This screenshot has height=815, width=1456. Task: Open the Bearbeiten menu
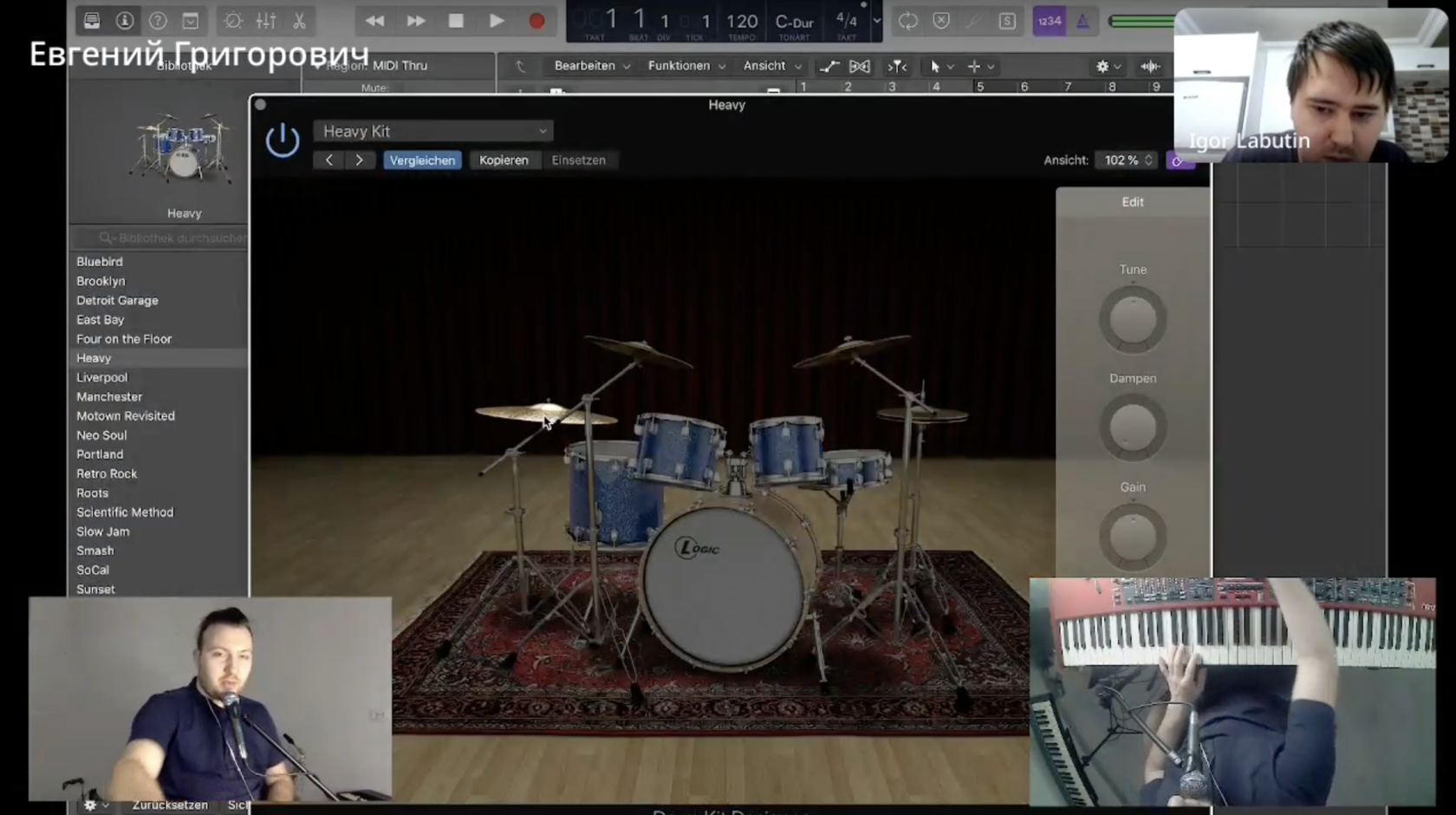tap(592, 66)
